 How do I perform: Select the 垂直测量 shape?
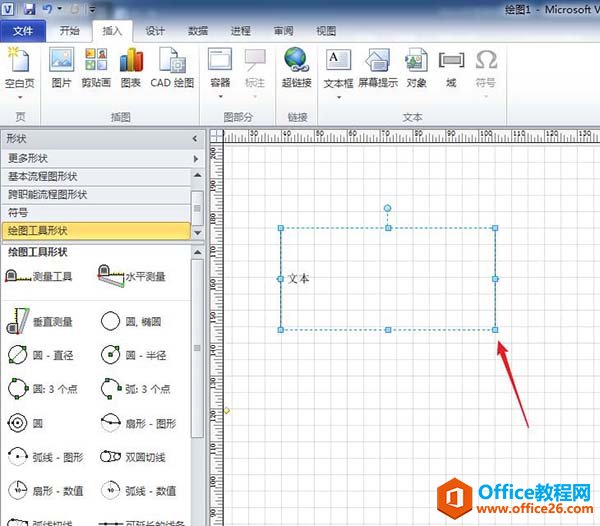pyautogui.click(x=39, y=321)
